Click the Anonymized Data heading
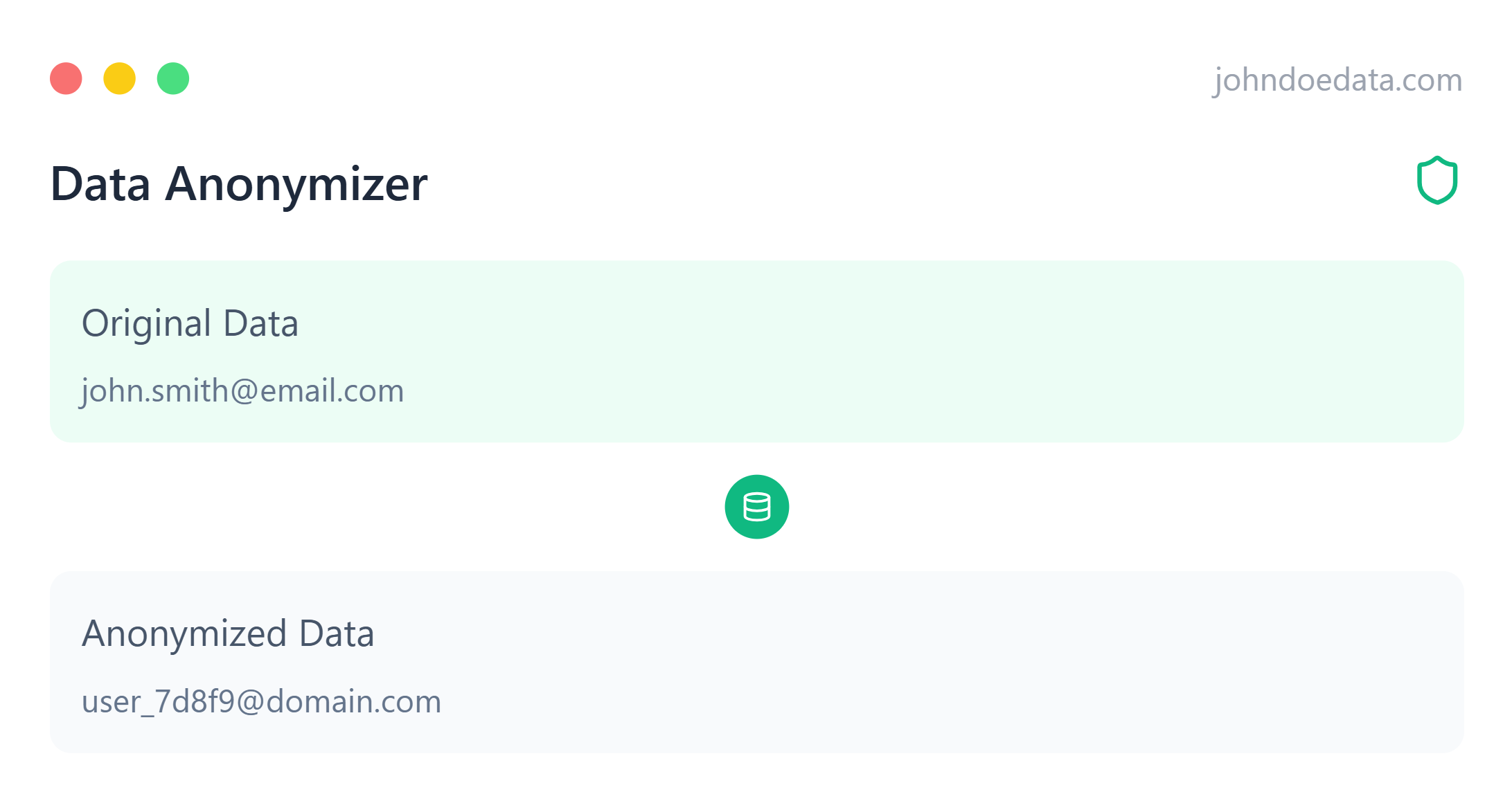 (228, 634)
